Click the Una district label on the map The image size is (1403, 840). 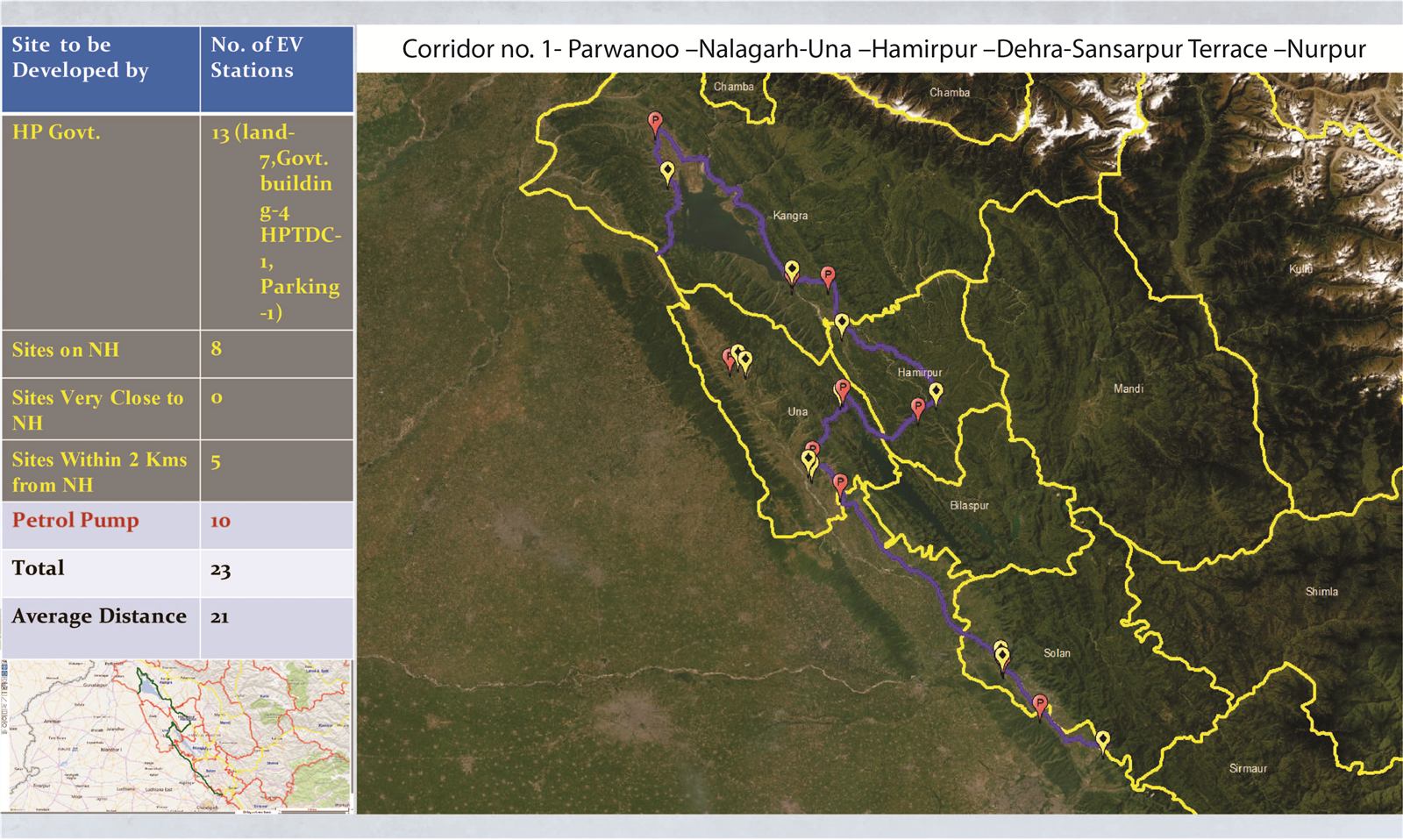(x=798, y=411)
